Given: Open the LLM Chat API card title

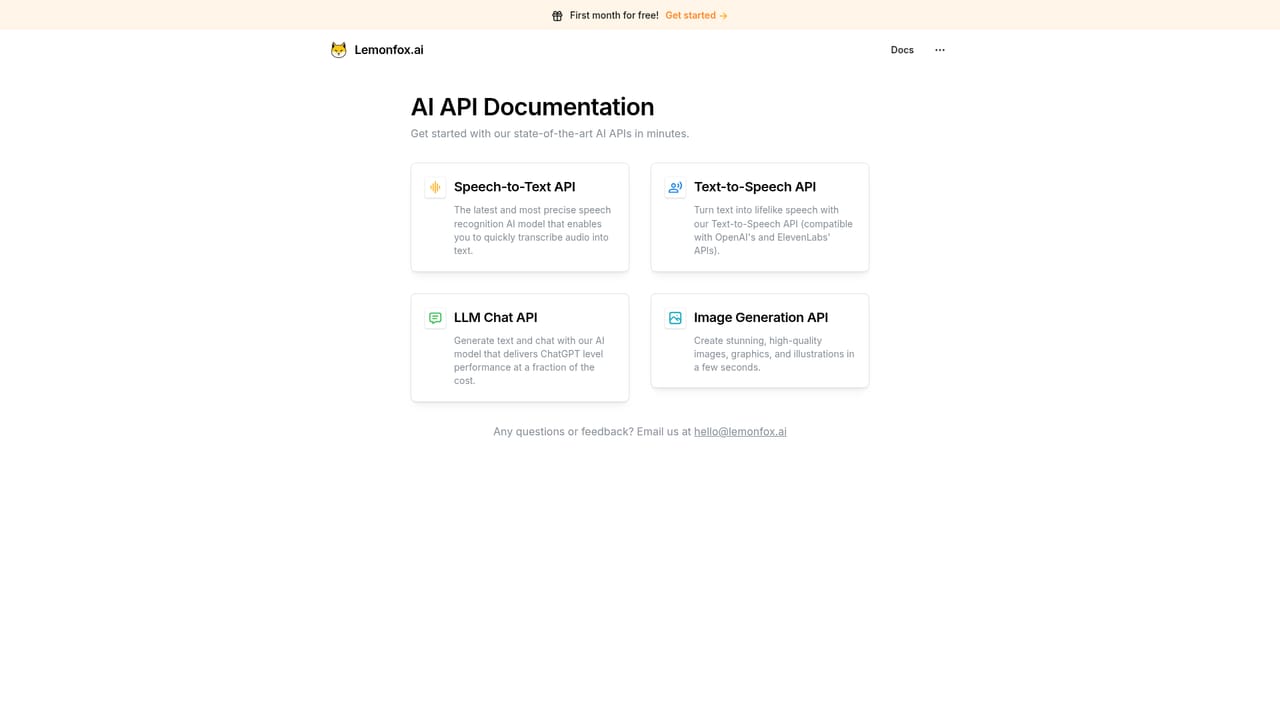Looking at the screenshot, I should 495,317.
